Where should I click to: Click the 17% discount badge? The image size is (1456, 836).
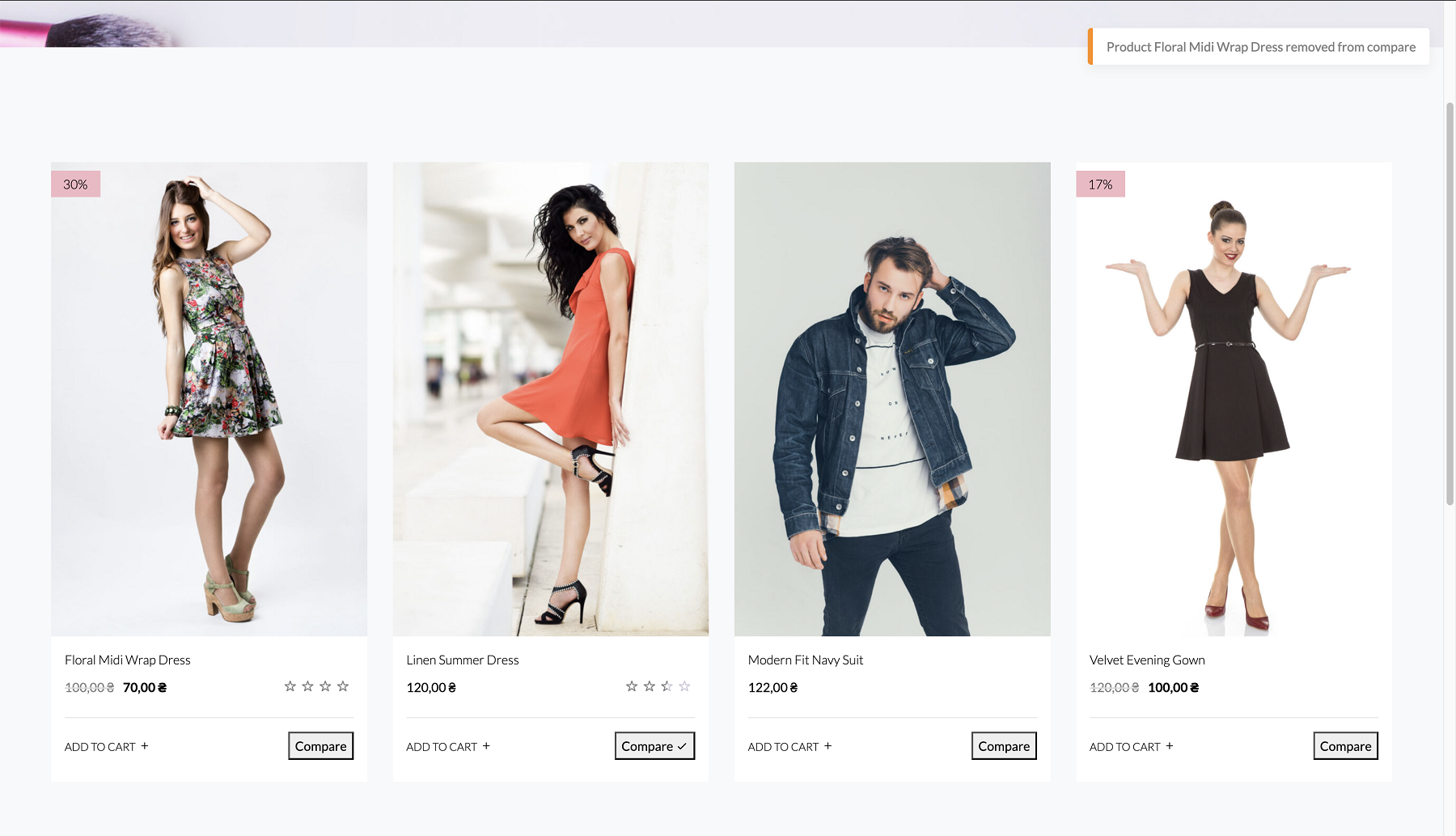(1100, 185)
